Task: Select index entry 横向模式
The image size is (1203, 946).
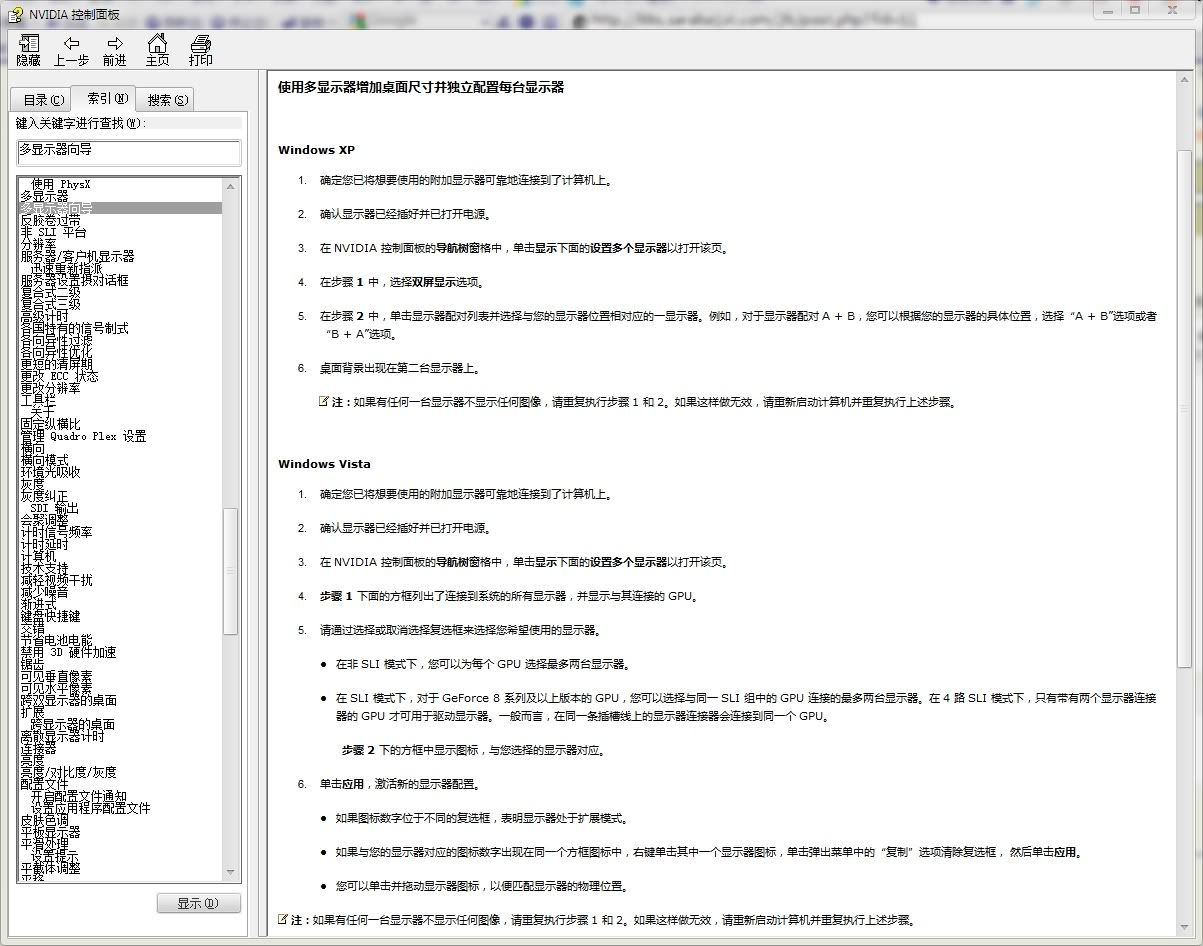Action: pos(44,461)
